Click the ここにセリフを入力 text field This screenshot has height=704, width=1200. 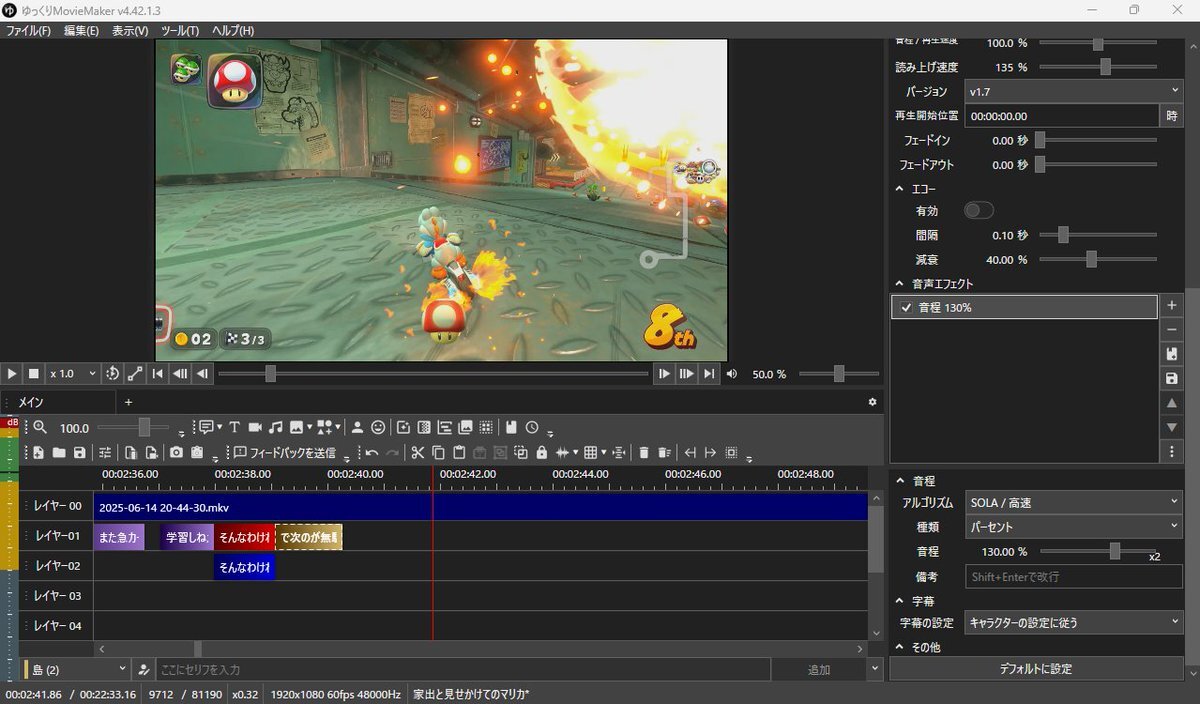point(463,669)
